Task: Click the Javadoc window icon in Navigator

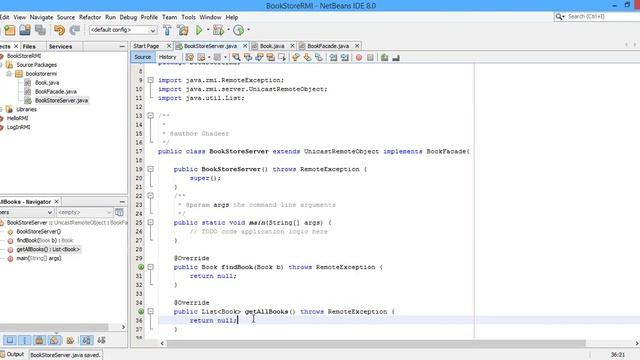Action: coord(119,212)
